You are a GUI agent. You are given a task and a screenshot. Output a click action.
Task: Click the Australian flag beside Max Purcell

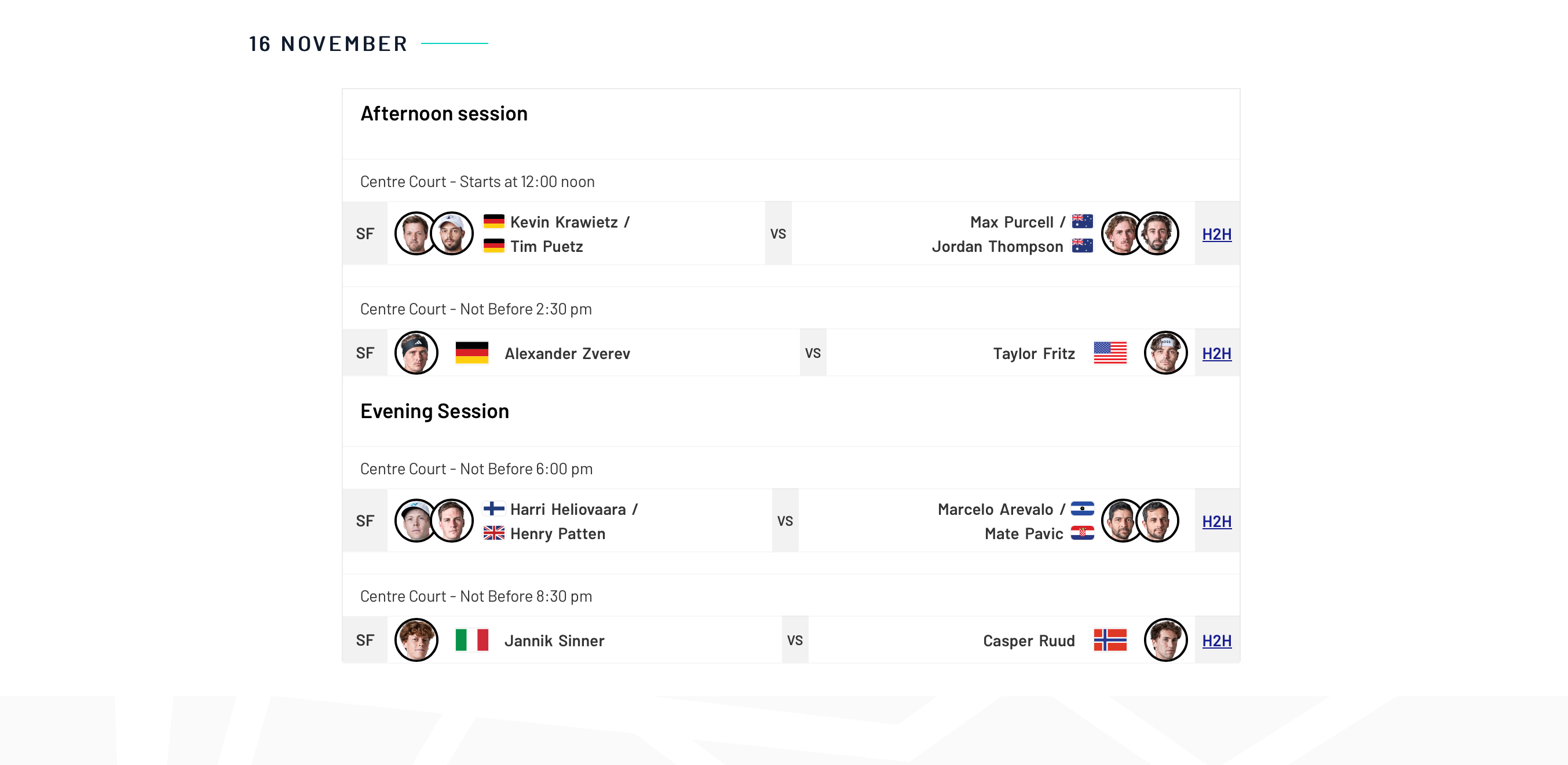tap(1082, 222)
